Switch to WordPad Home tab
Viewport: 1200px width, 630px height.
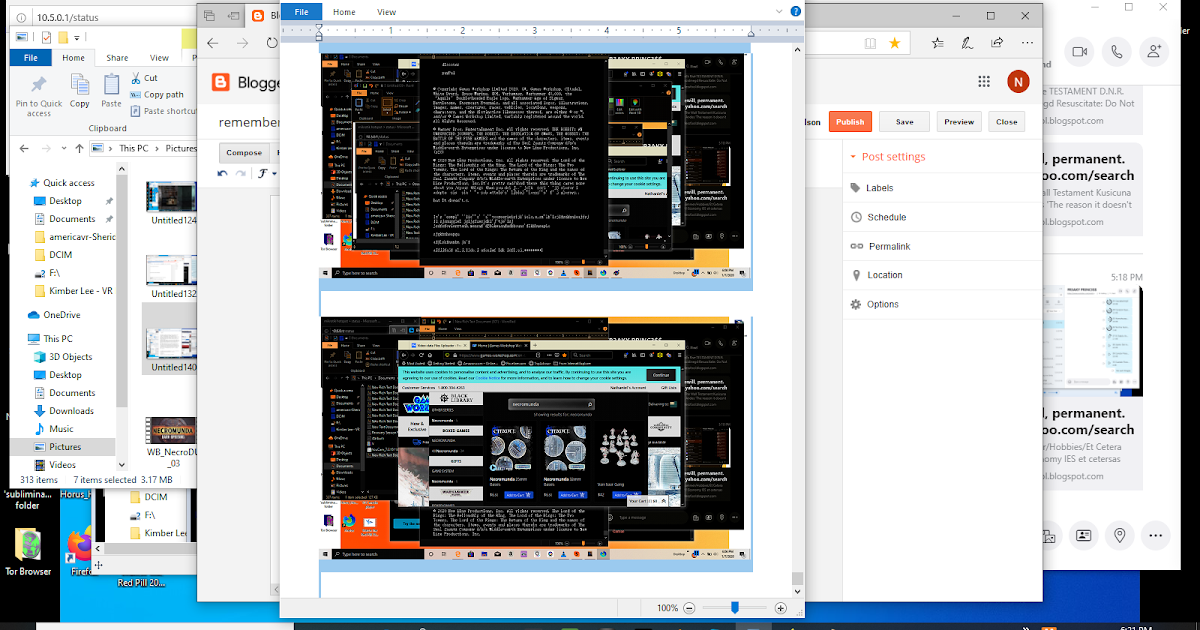(x=344, y=12)
